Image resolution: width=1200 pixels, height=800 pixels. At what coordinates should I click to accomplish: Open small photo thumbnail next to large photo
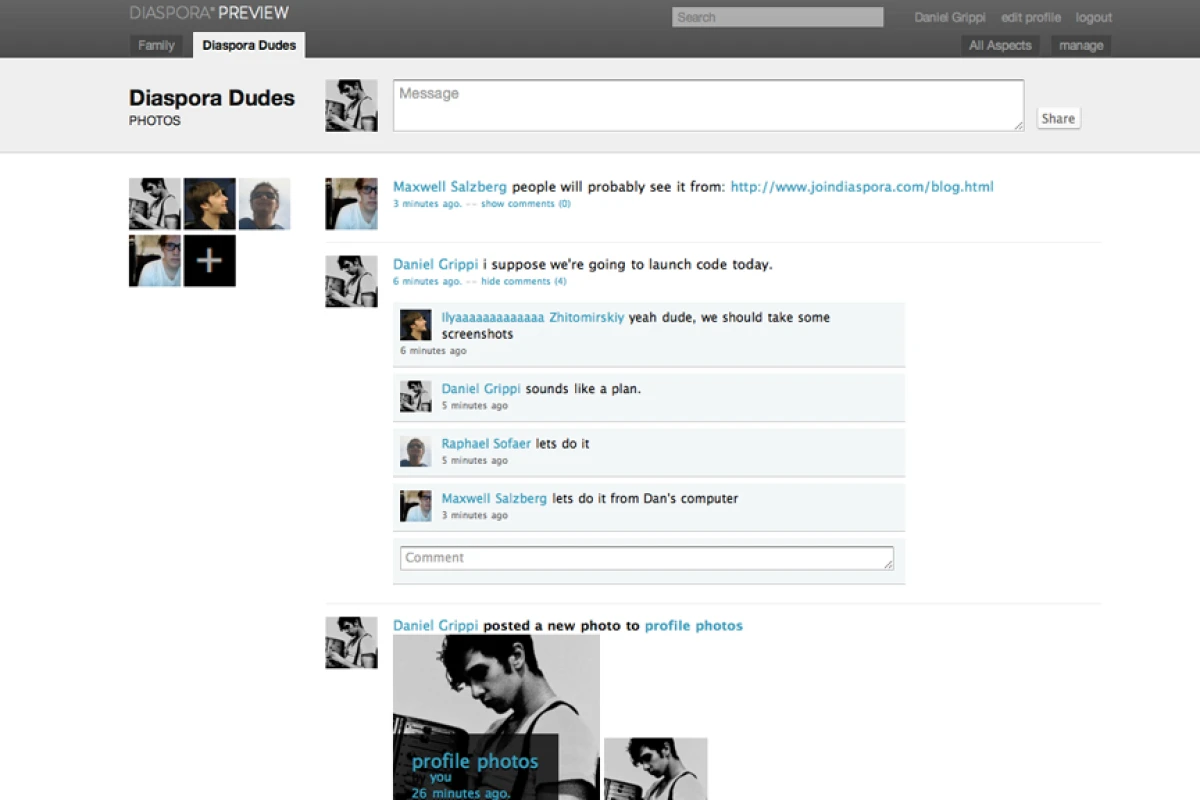tap(656, 769)
